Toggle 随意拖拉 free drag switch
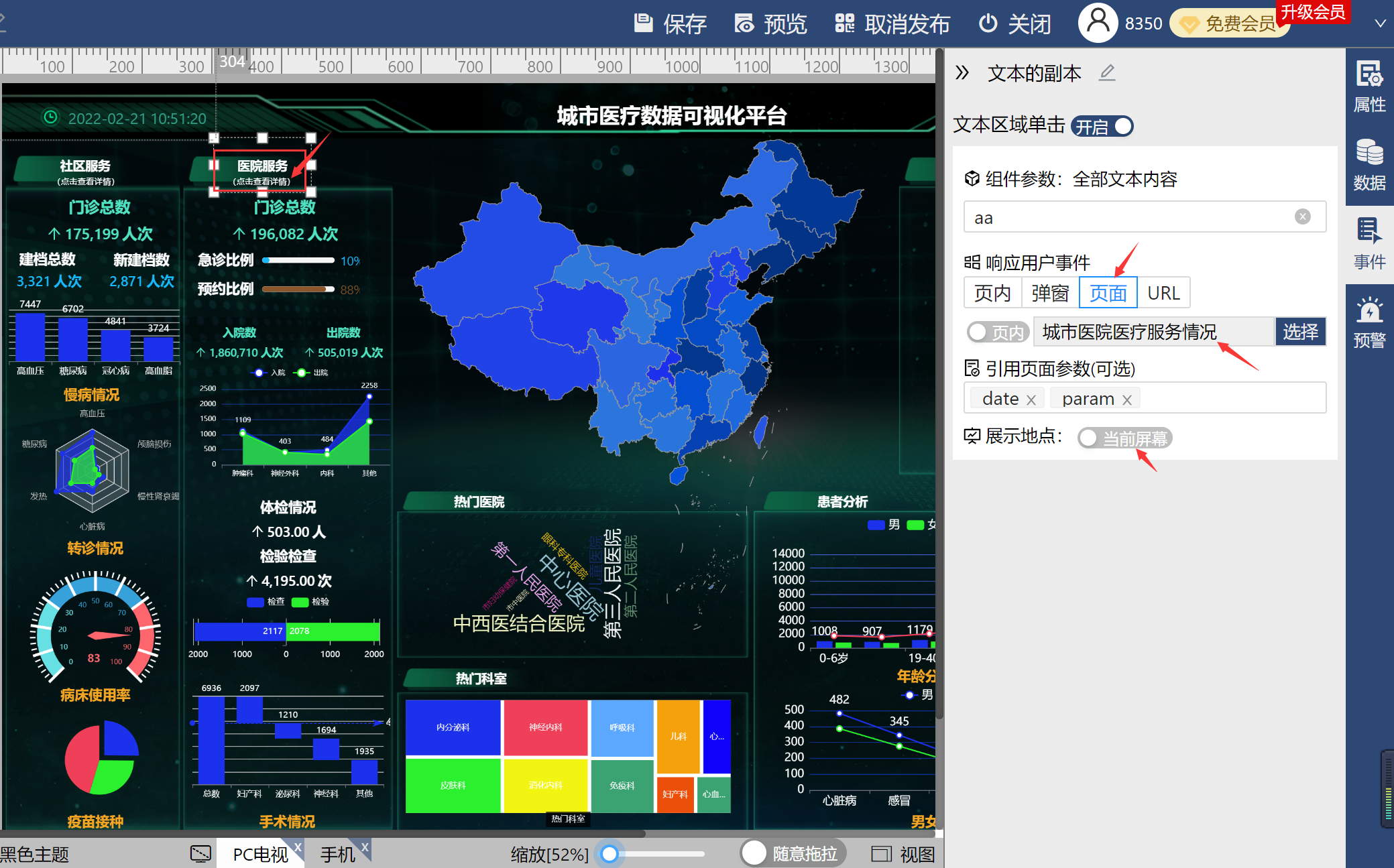 tap(793, 853)
